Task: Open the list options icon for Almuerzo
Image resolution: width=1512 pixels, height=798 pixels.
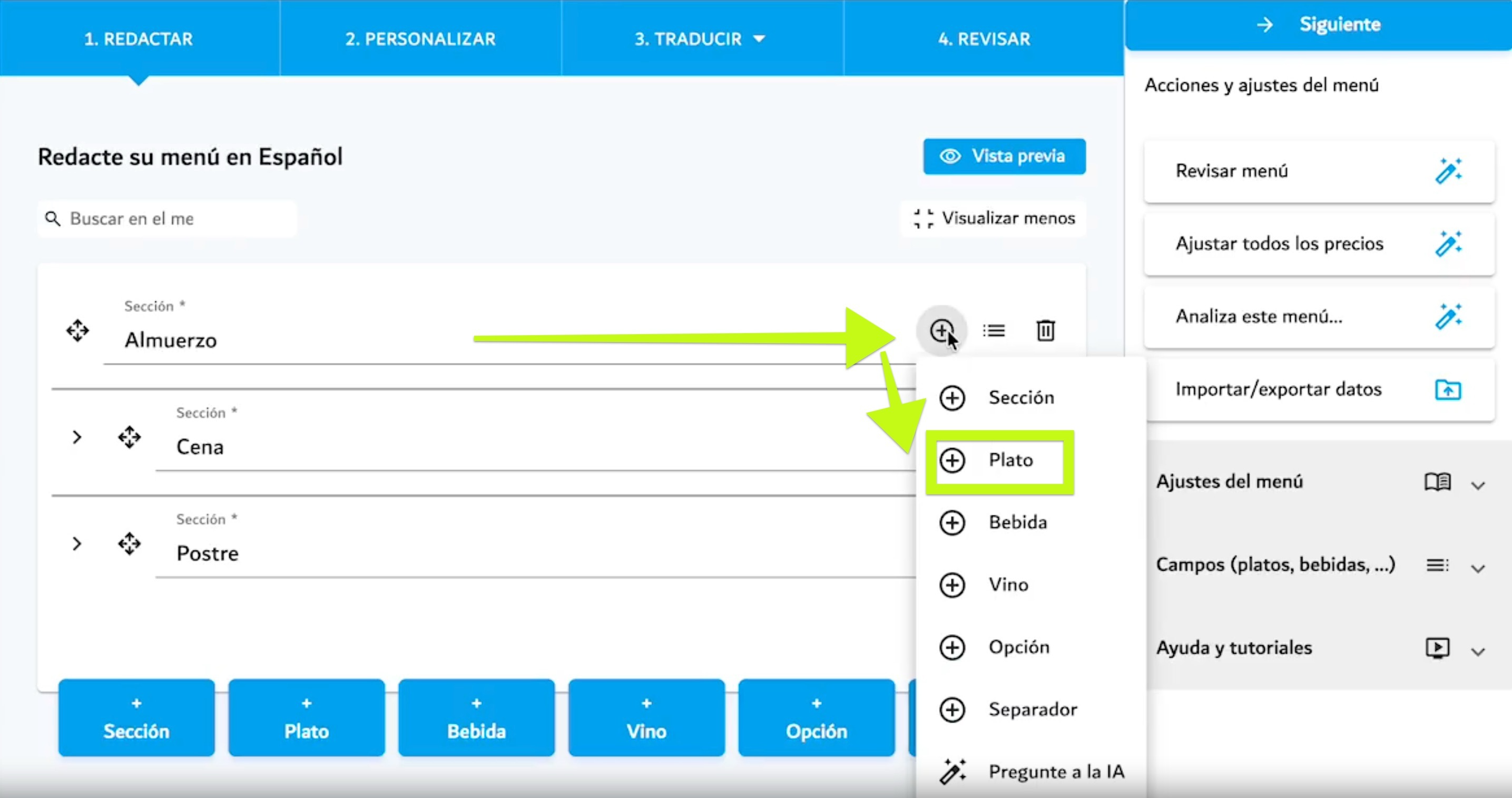Action: [994, 330]
